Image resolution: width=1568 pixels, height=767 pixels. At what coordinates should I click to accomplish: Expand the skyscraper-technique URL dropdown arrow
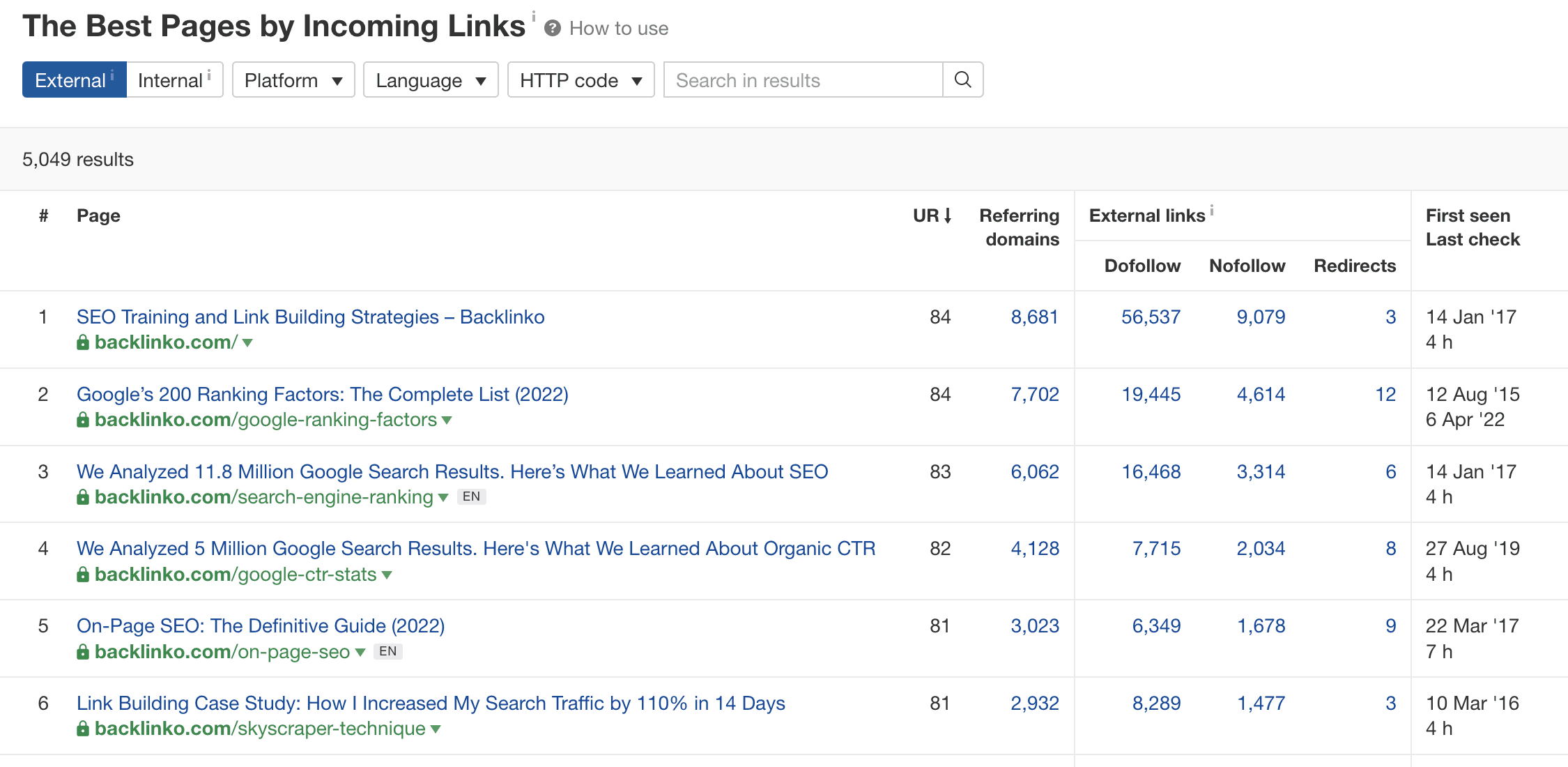click(436, 729)
